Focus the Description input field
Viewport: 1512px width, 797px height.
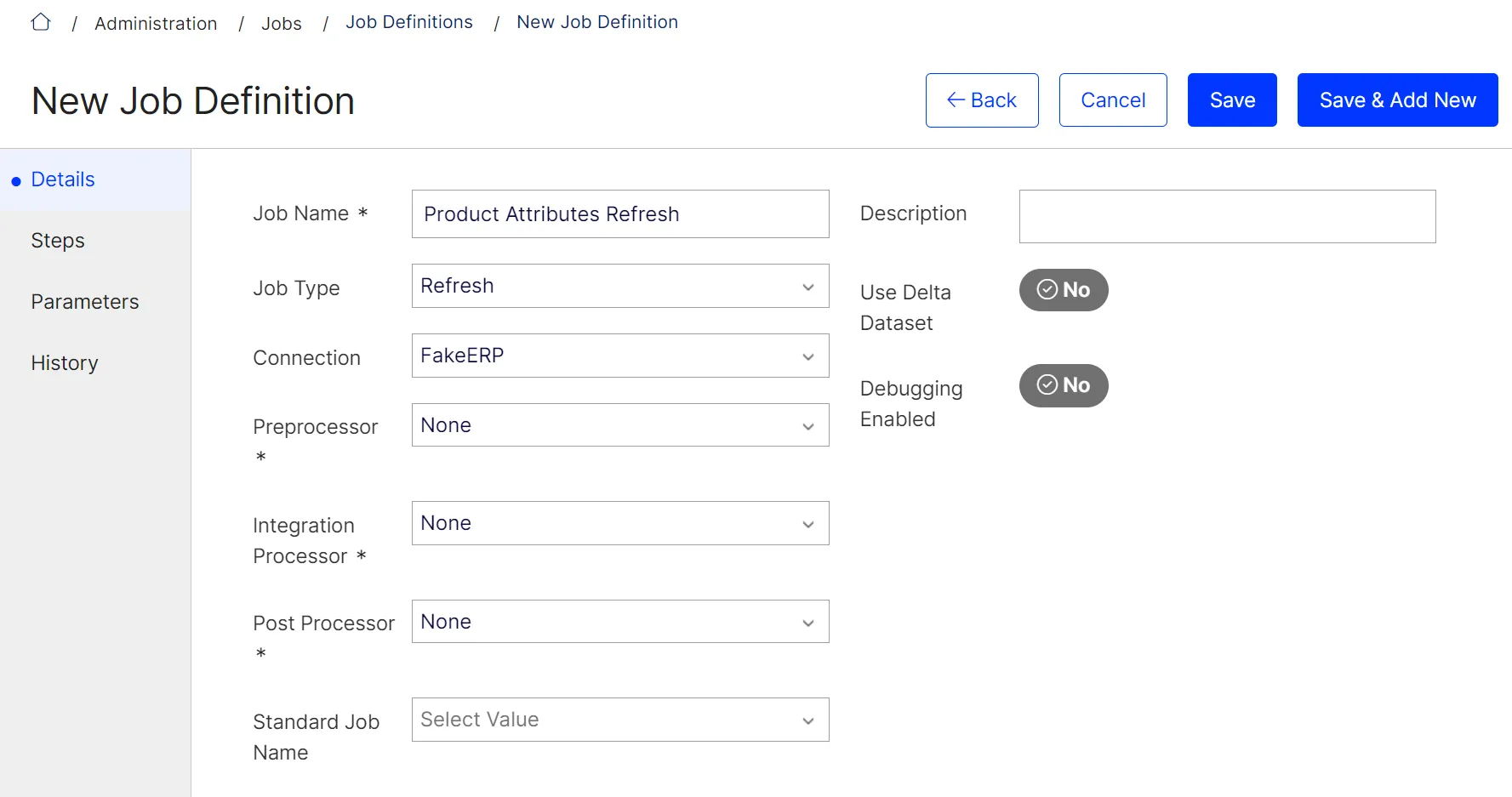tap(1227, 216)
